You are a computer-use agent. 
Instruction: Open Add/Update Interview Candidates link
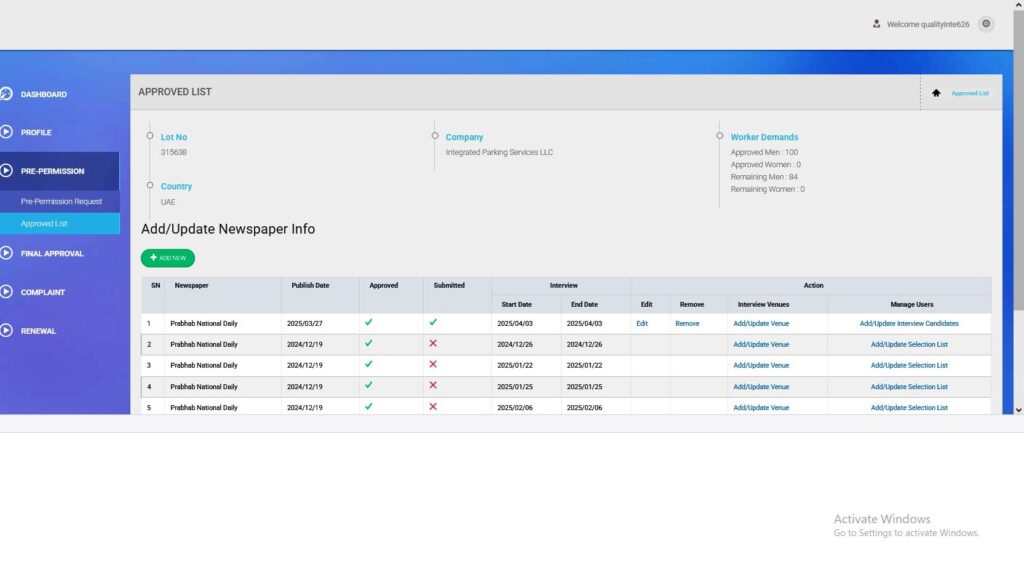(908, 324)
